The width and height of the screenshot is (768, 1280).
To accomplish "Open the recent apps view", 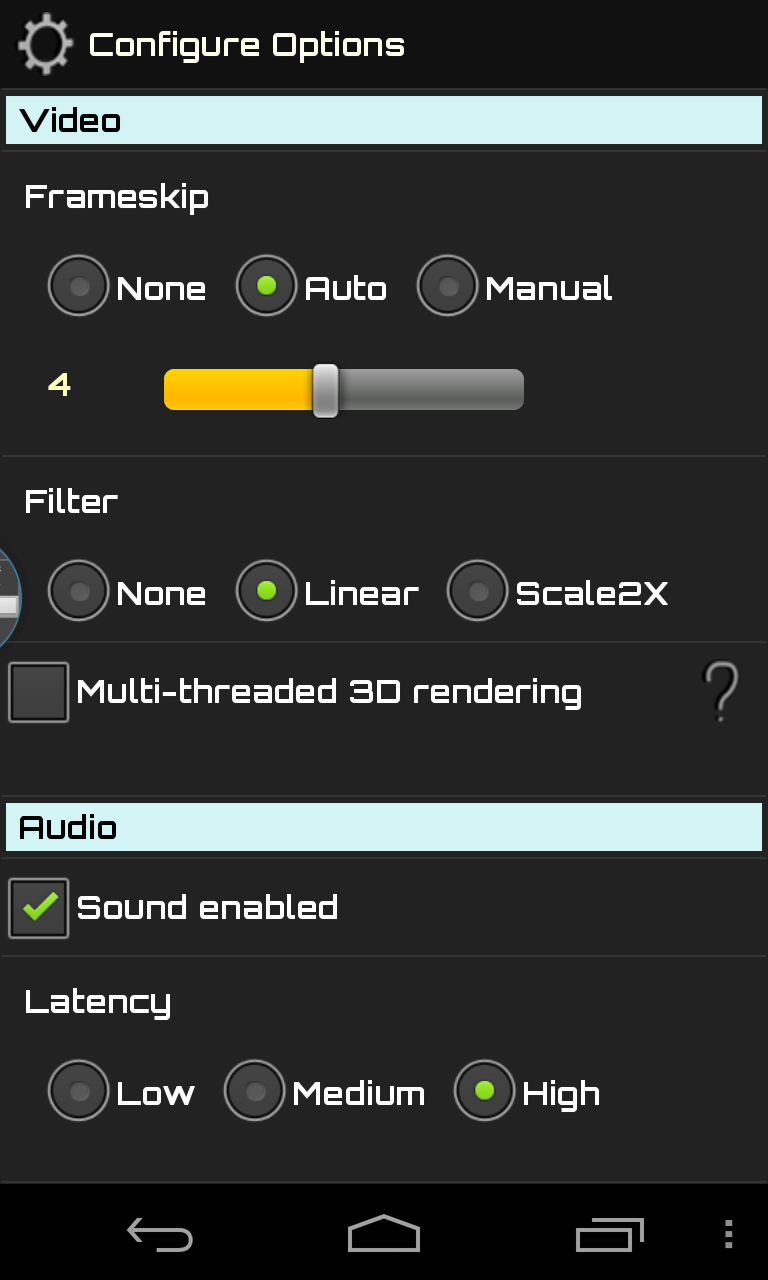I will 609,1234.
